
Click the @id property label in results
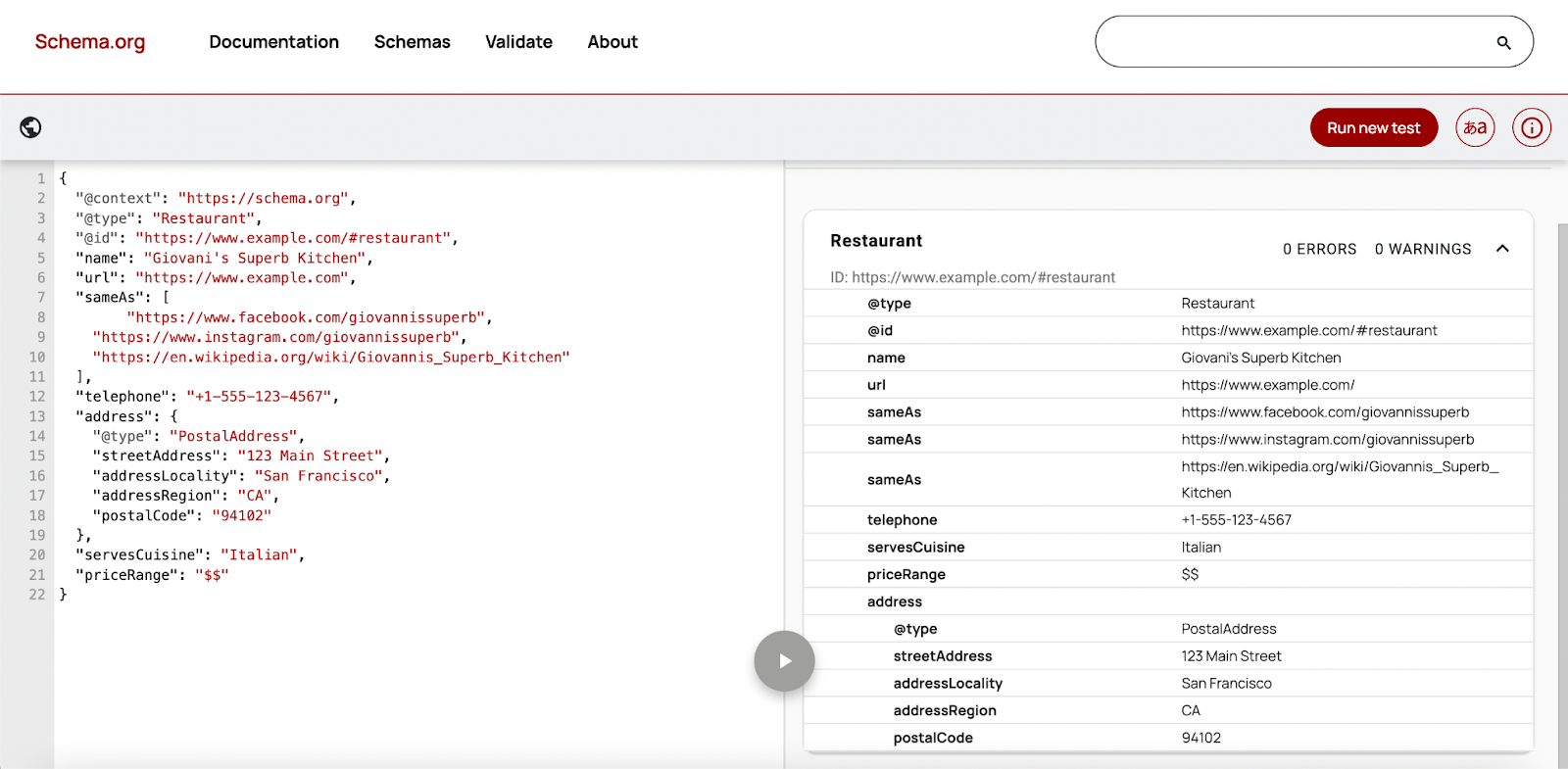[x=880, y=331]
